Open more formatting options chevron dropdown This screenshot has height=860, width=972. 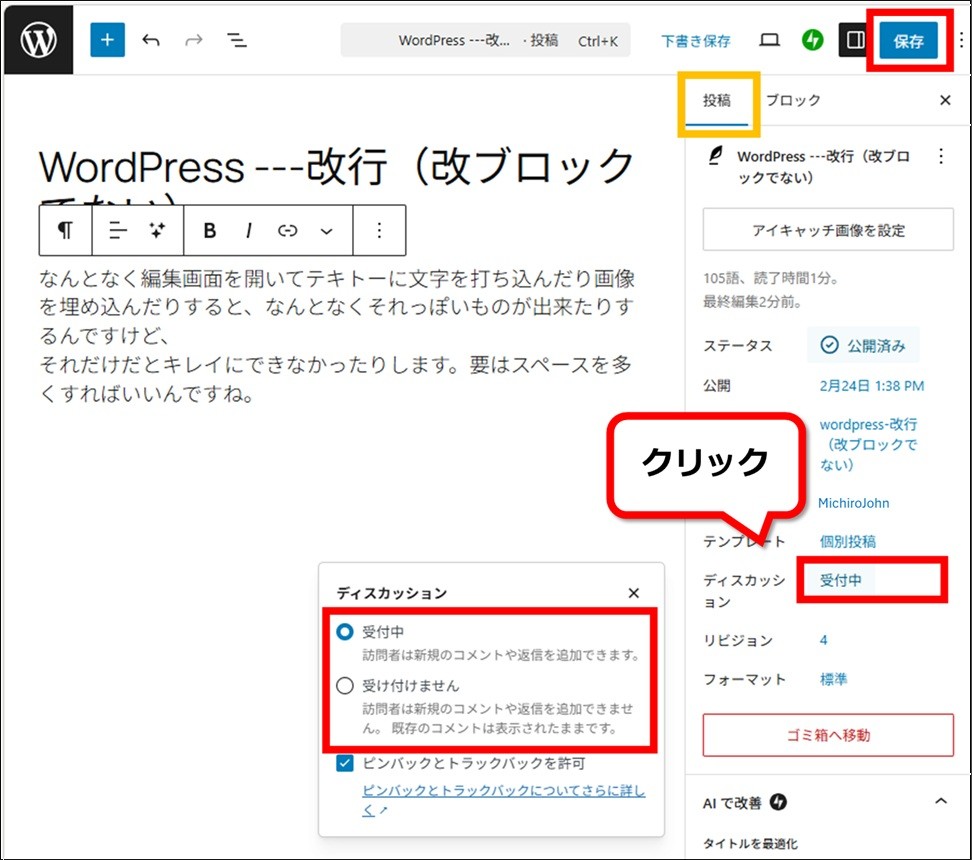tap(326, 231)
